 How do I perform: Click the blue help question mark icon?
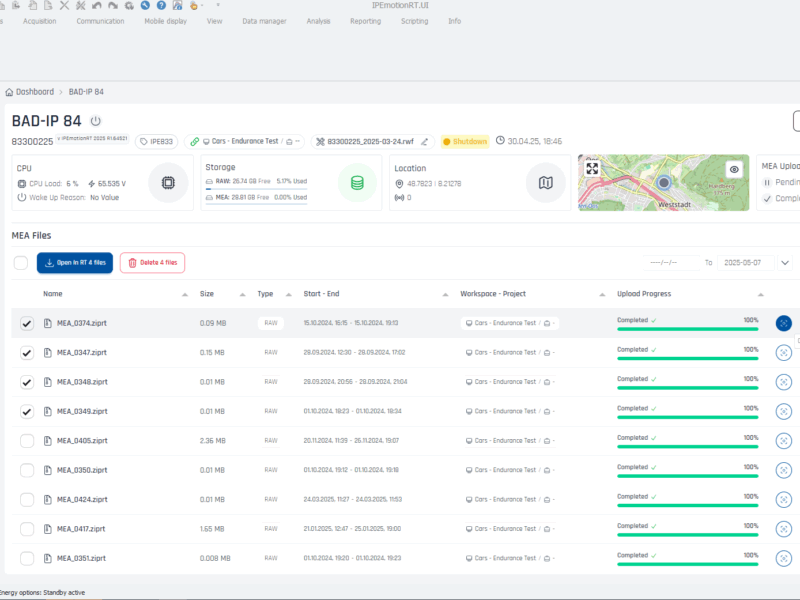click(161, 5)
